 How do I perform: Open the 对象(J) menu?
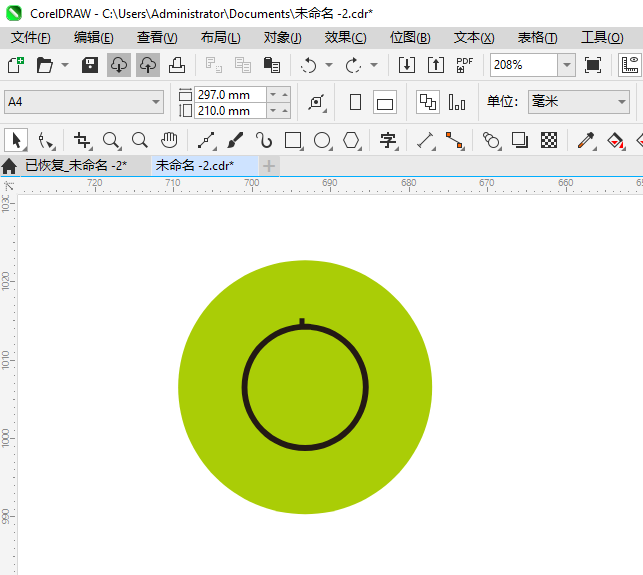pos(283,38)
